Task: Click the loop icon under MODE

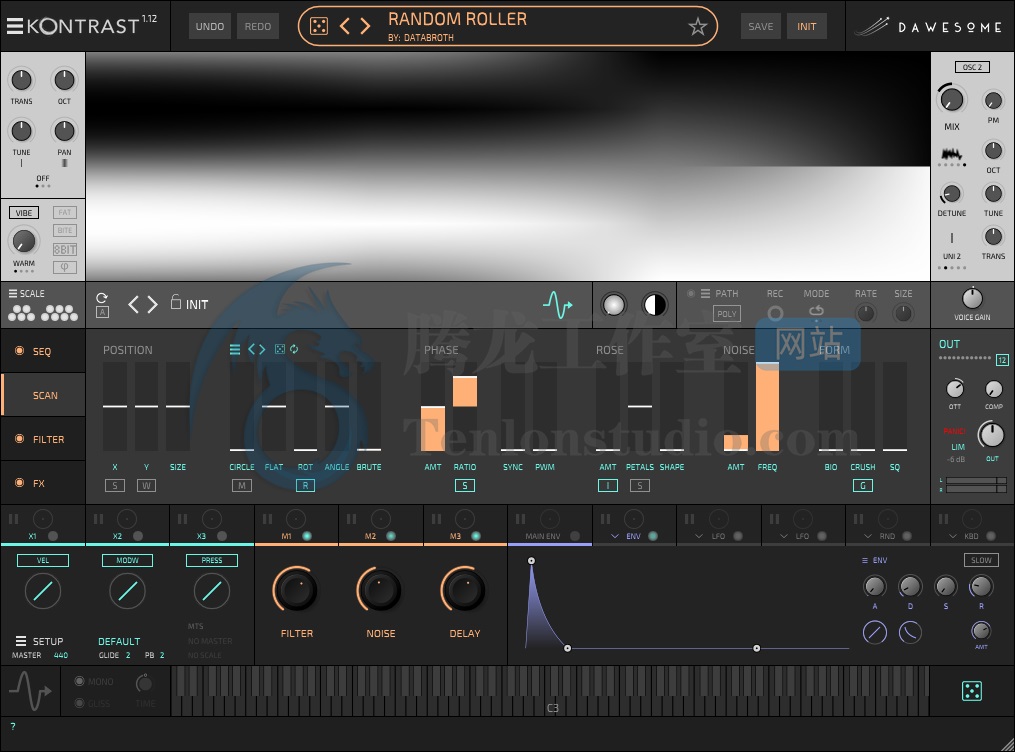Action: tap(816, 312)
